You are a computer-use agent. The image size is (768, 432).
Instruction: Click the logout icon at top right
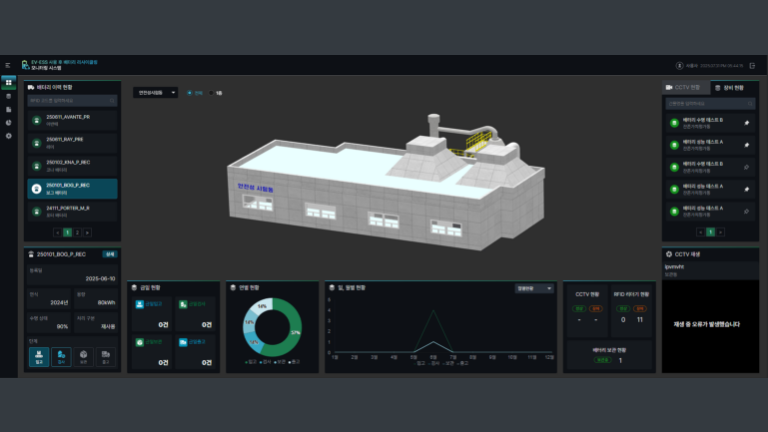pyautogui.click(x=752, y=65)
